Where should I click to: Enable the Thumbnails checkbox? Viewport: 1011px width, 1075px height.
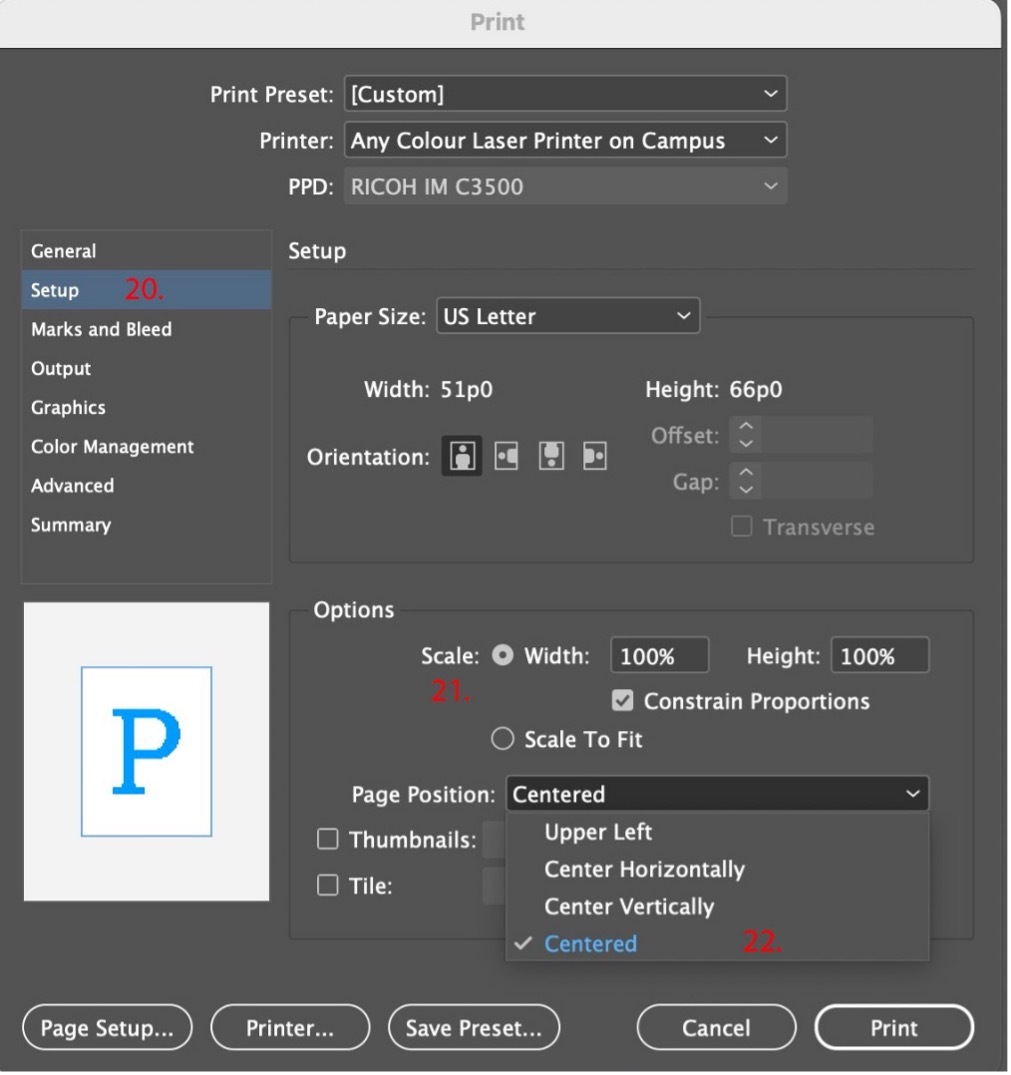328,841
